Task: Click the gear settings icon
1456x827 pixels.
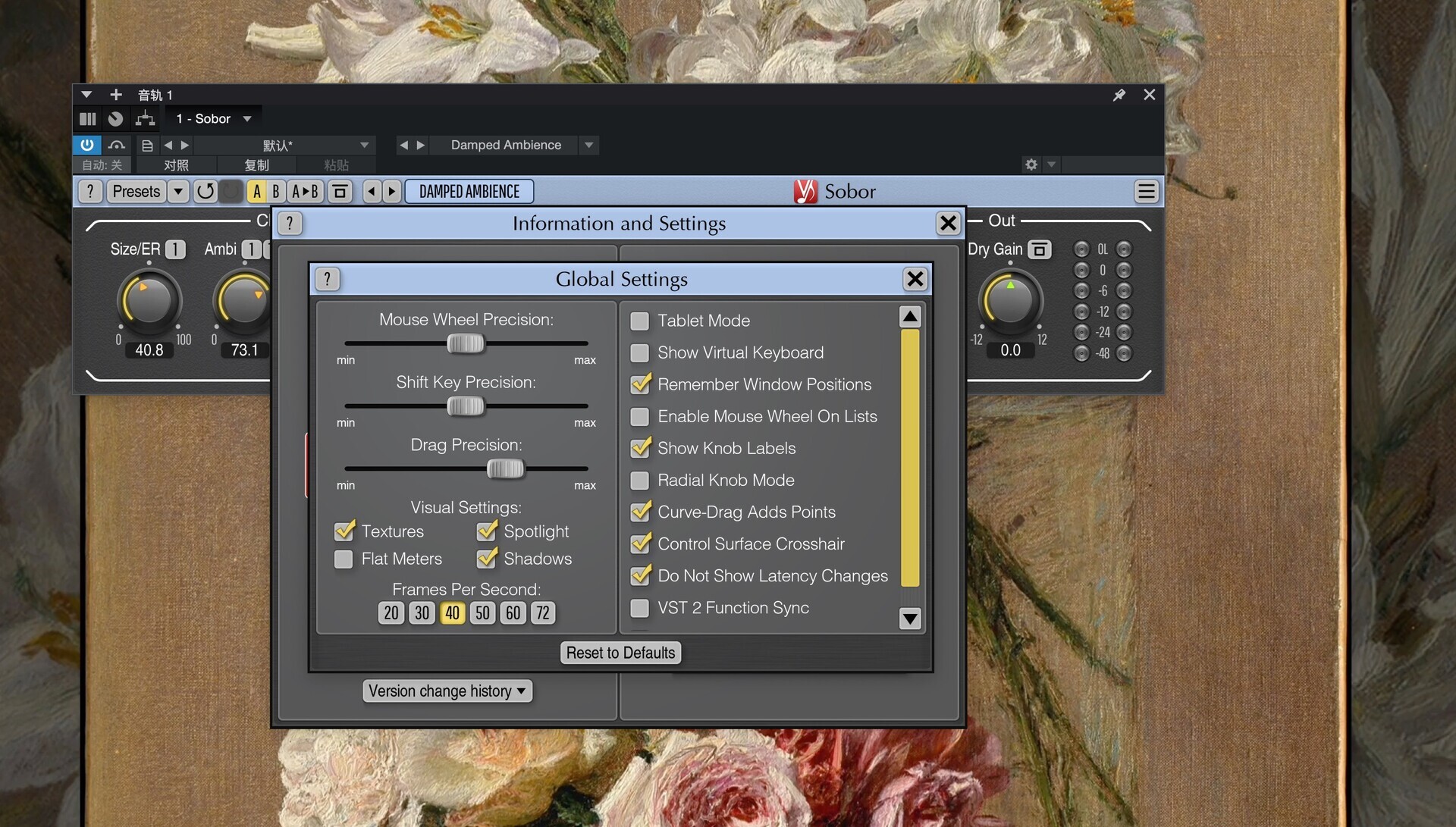Action: (x=1031, y=164)
